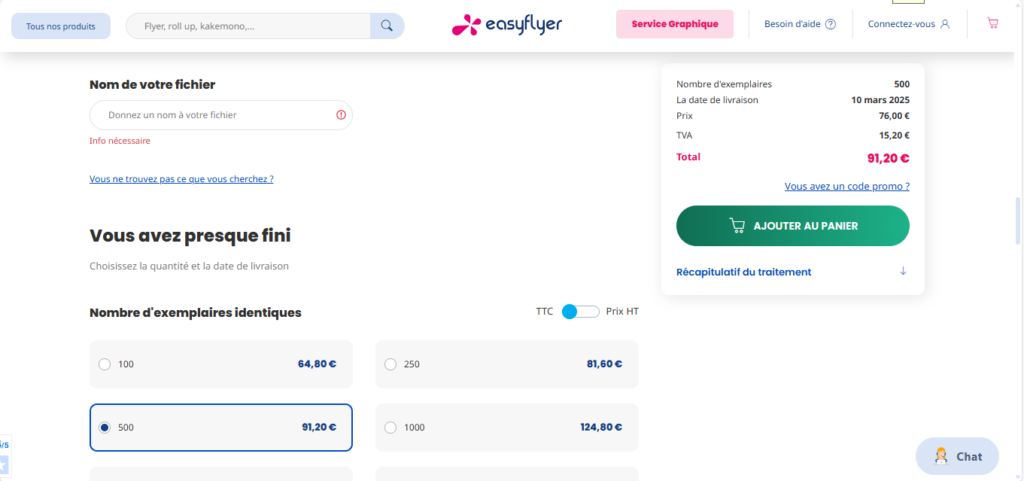Open the Tous nos produits menu
Viewport: 1024px width, 481px height.
pyautogui.click(x=61, y=26)
